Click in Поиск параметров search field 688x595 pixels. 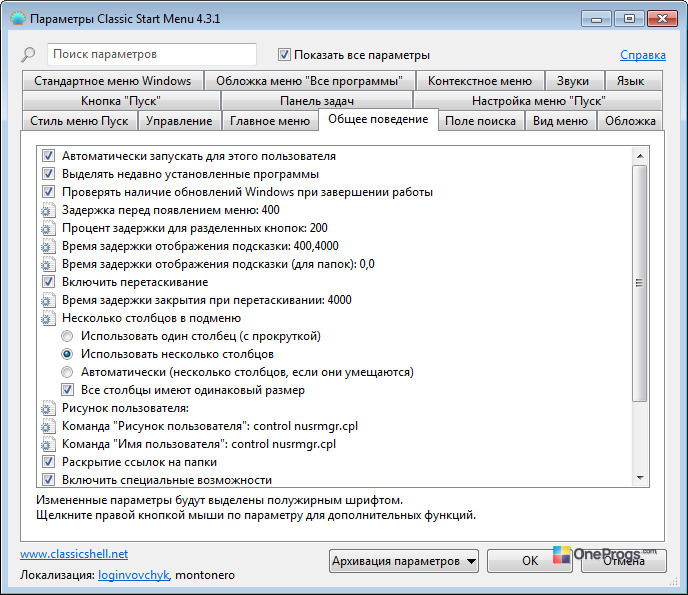point(152,54)
